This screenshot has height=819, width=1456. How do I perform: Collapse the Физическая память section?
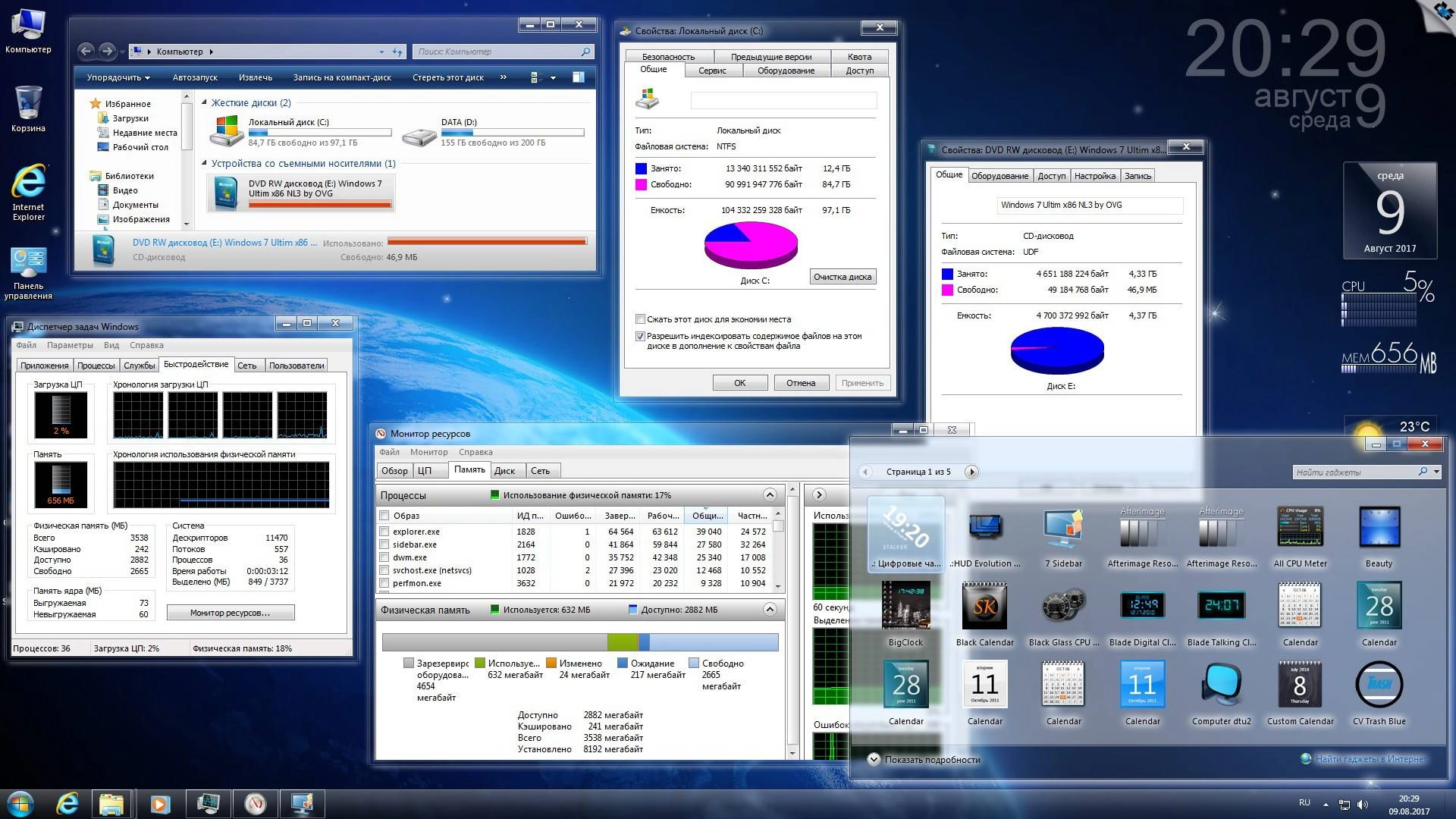pos(770,609)
